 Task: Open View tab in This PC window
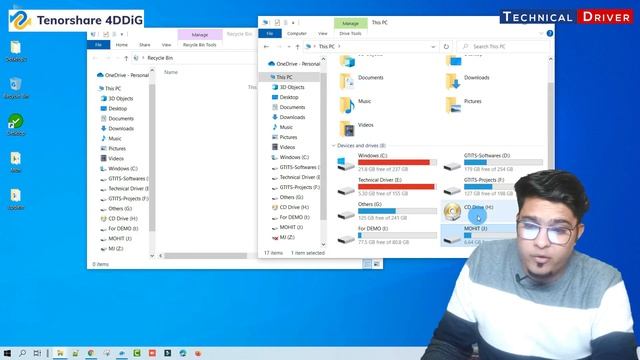coord(322,33)
